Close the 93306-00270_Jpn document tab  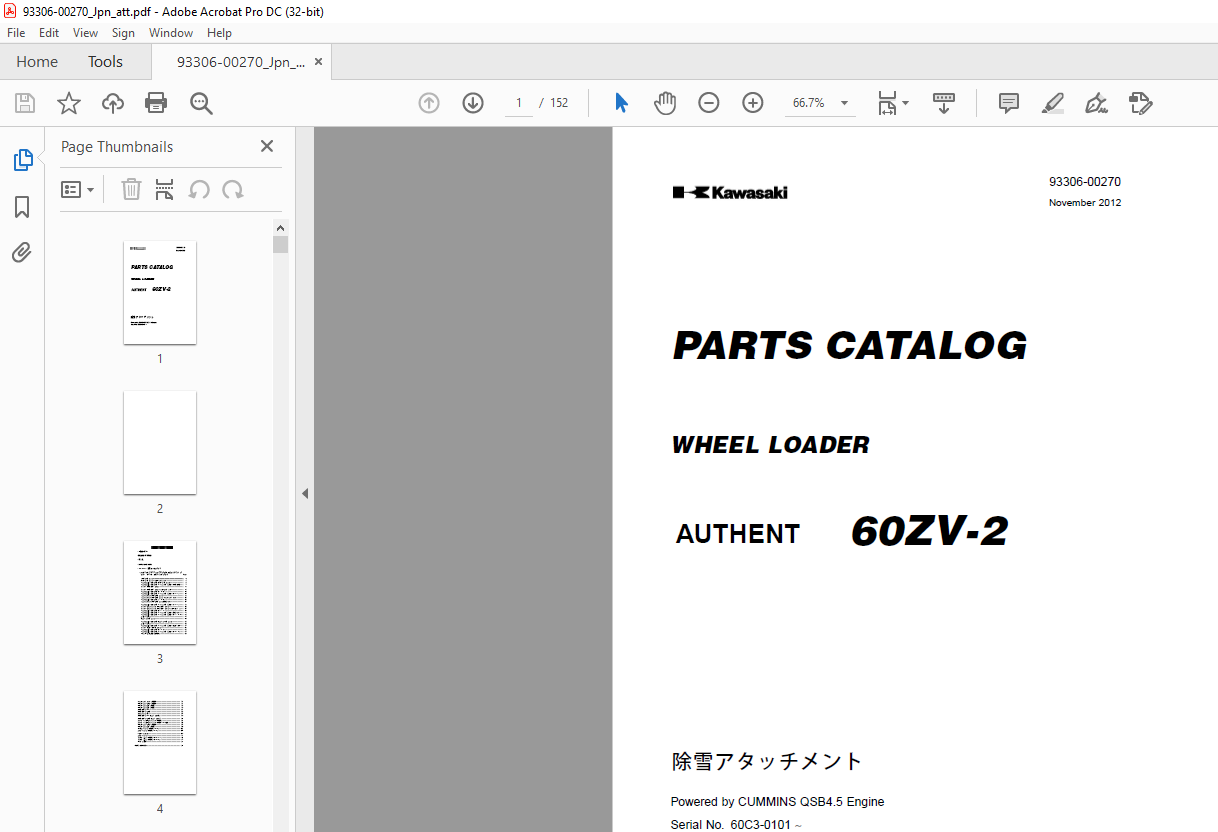tap(319, 62)
